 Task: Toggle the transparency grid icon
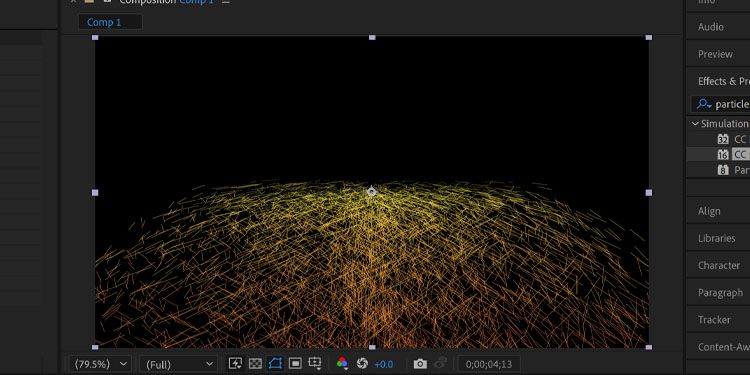(x=255, y=364)
